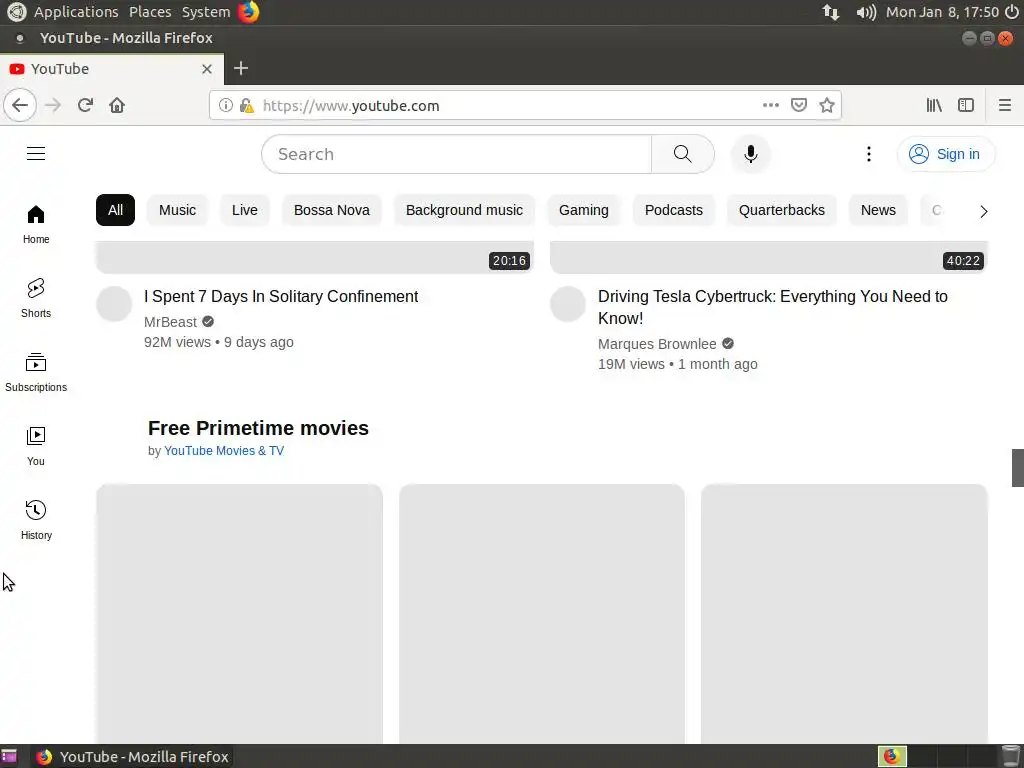Toggle the Firefox sidebar view
This screenshot has height=768, width=1024.
click(966, 105)
